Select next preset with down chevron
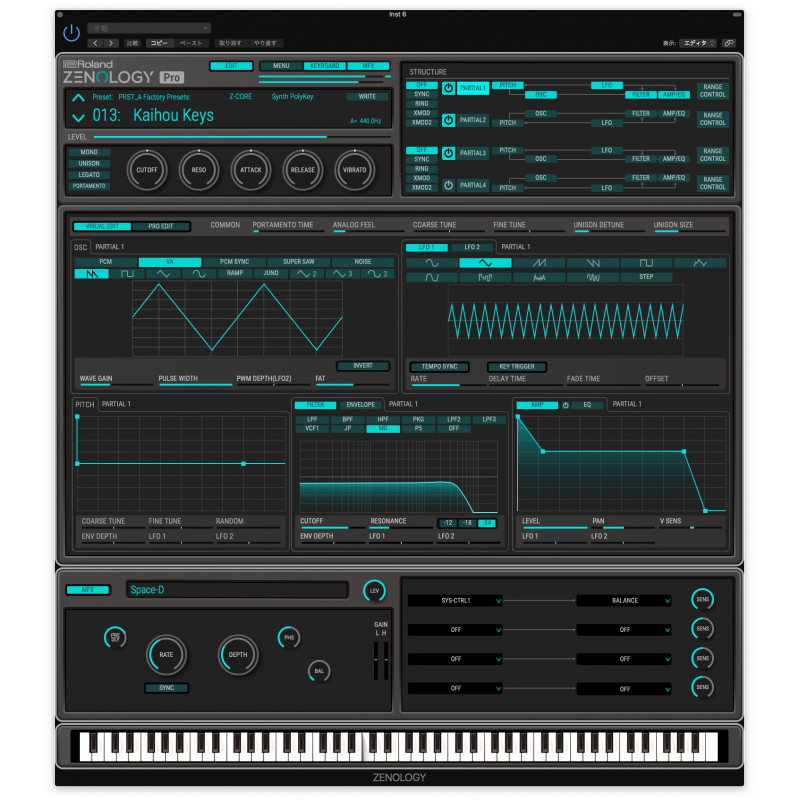Viewport: 800px width, 800px height. coord(78,118)
